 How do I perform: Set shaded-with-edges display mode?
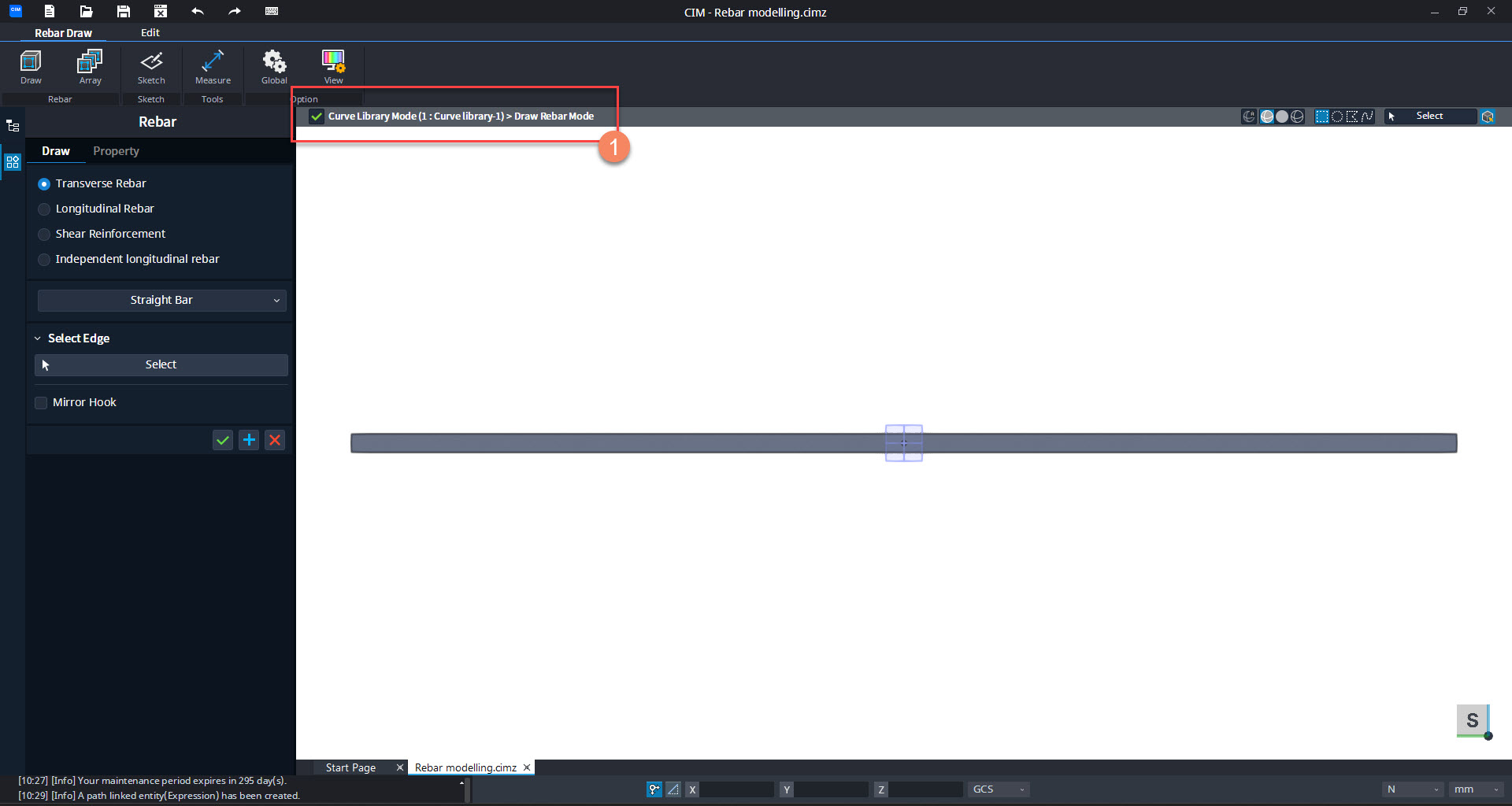[x=1267, y=116]
